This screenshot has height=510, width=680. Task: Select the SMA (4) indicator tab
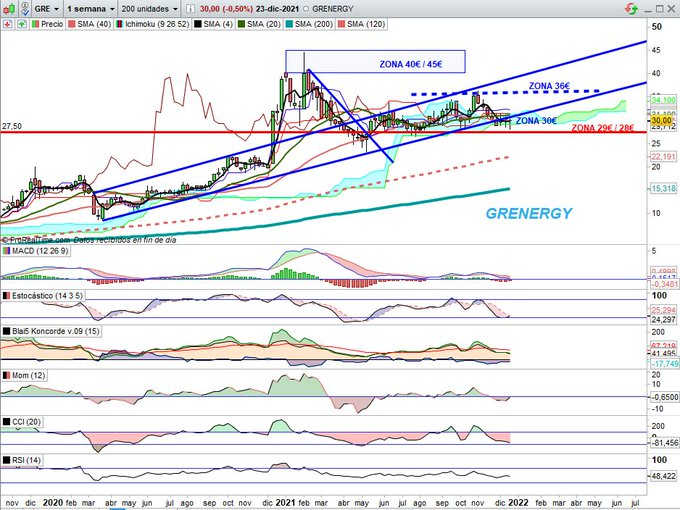click(213, 24)
